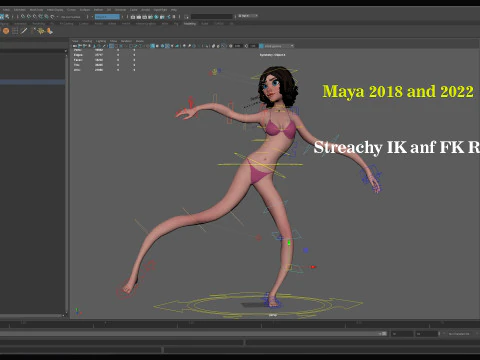The height and width of the screenshot is (360, 480).
Task: Open the viewport Shading menu
Action: click(87, 41)
